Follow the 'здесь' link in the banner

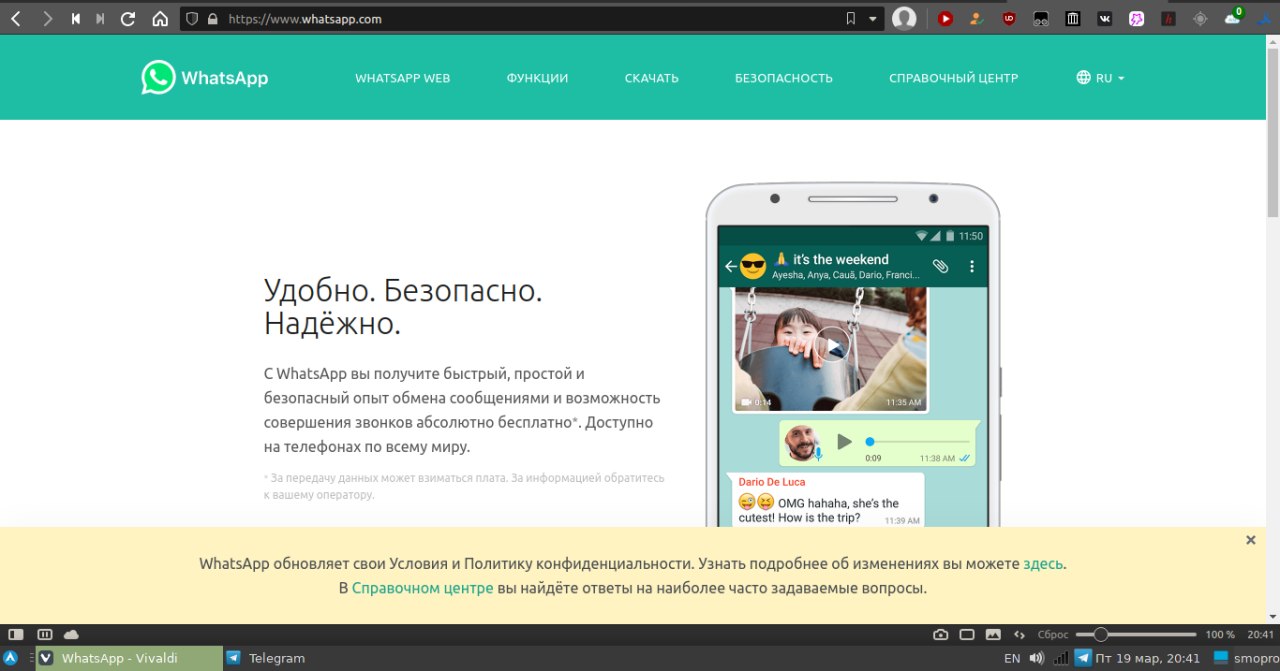point(1043,564)
